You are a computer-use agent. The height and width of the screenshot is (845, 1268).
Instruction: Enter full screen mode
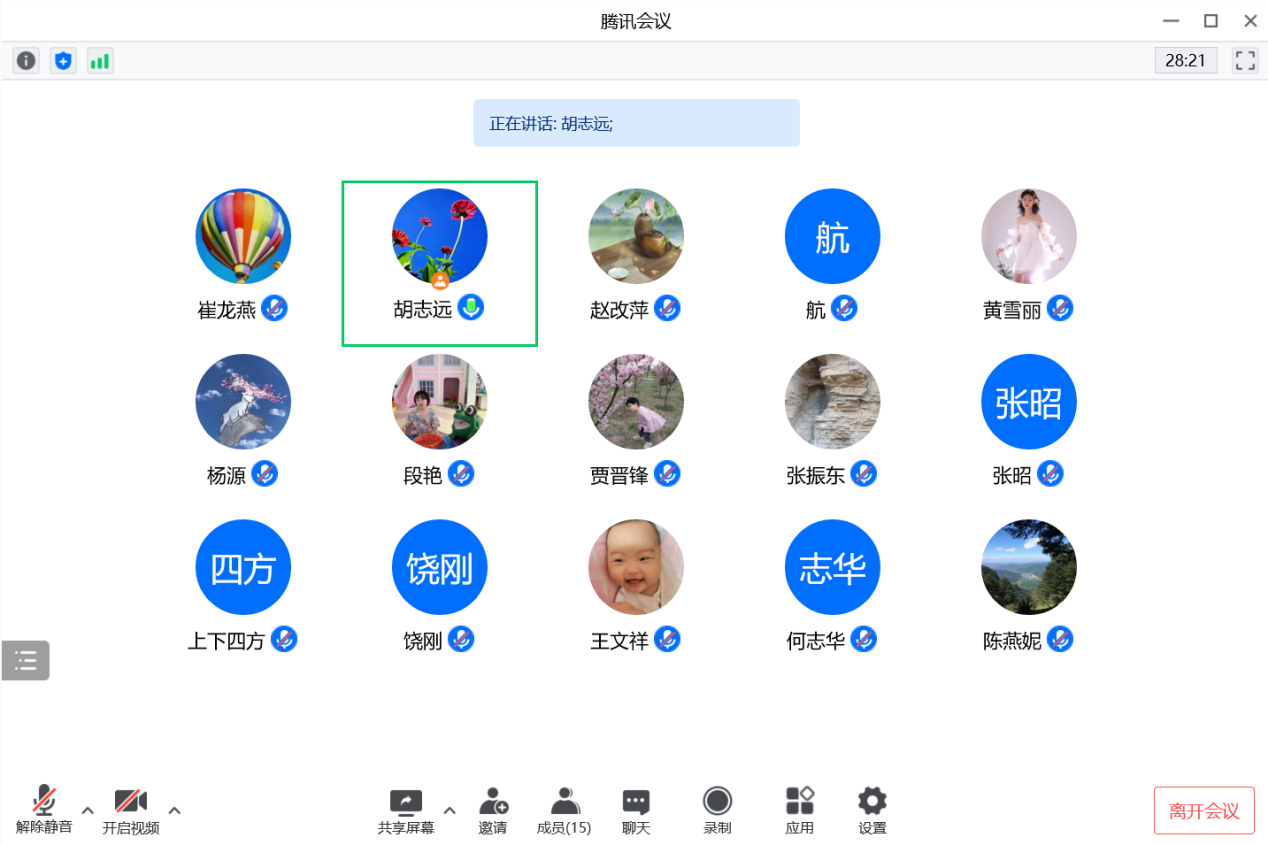1245,60
